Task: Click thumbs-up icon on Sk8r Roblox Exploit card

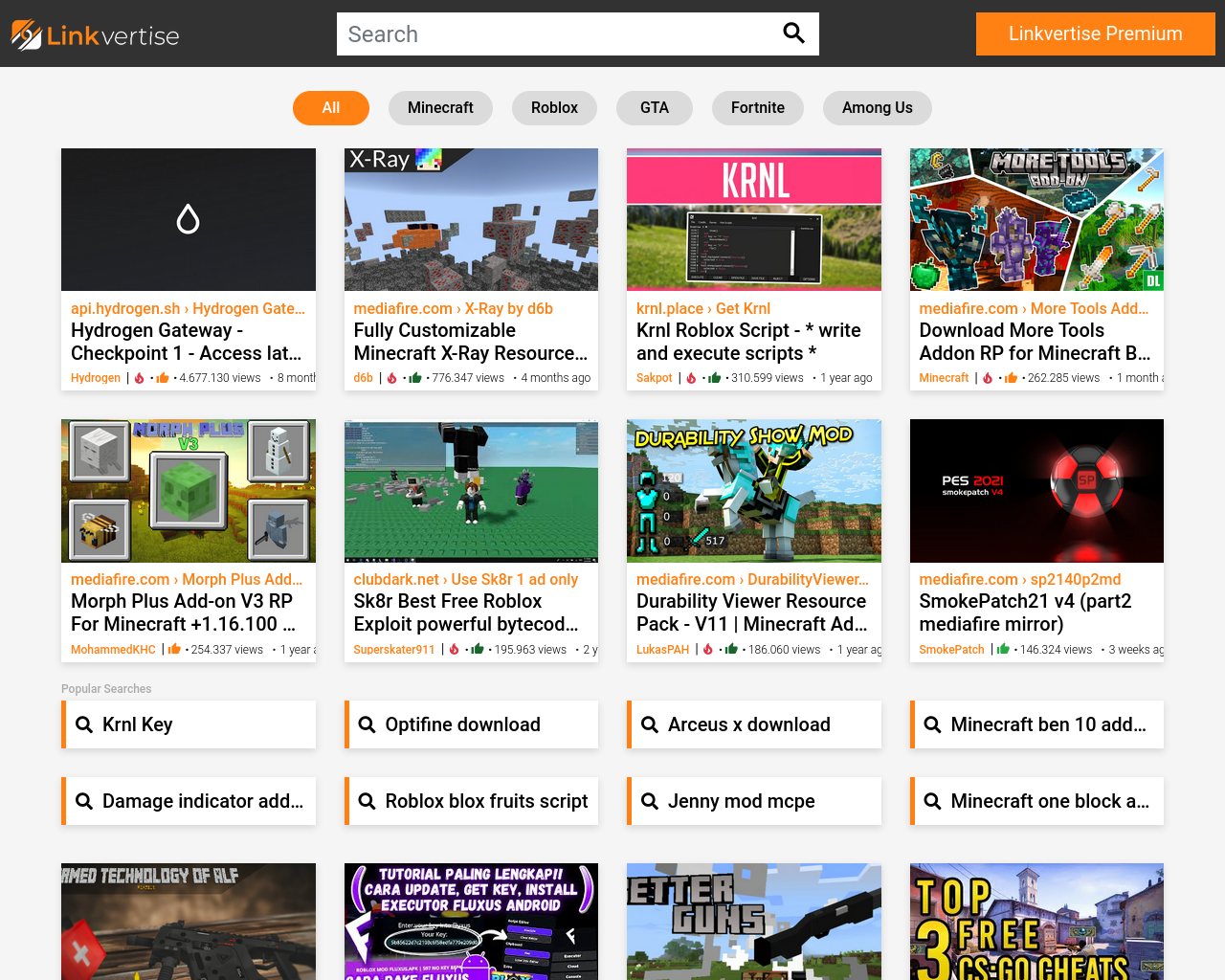Action: 478,649
